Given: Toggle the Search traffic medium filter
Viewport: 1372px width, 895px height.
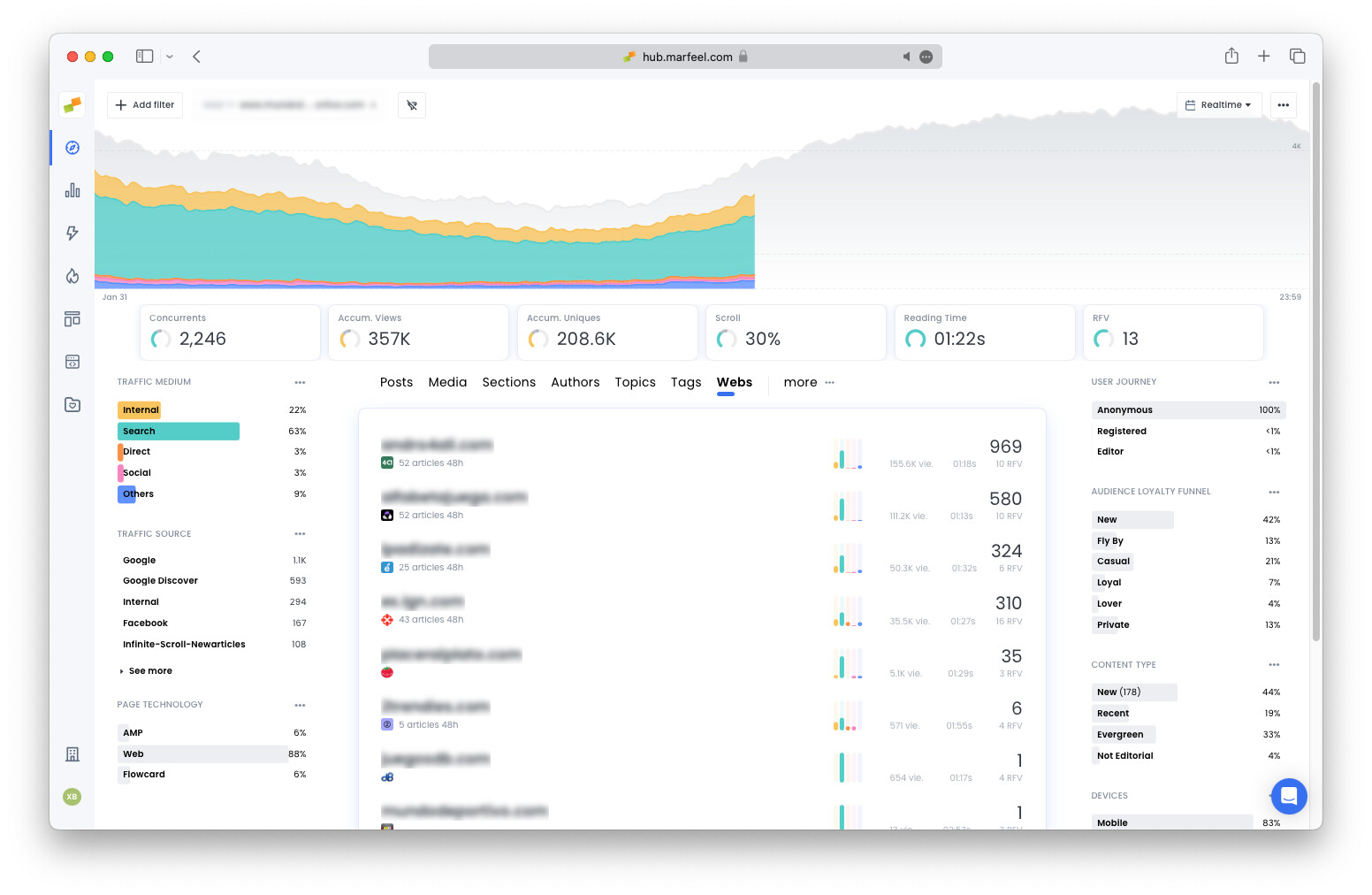Looking at the screenshot, I should 178,432.
